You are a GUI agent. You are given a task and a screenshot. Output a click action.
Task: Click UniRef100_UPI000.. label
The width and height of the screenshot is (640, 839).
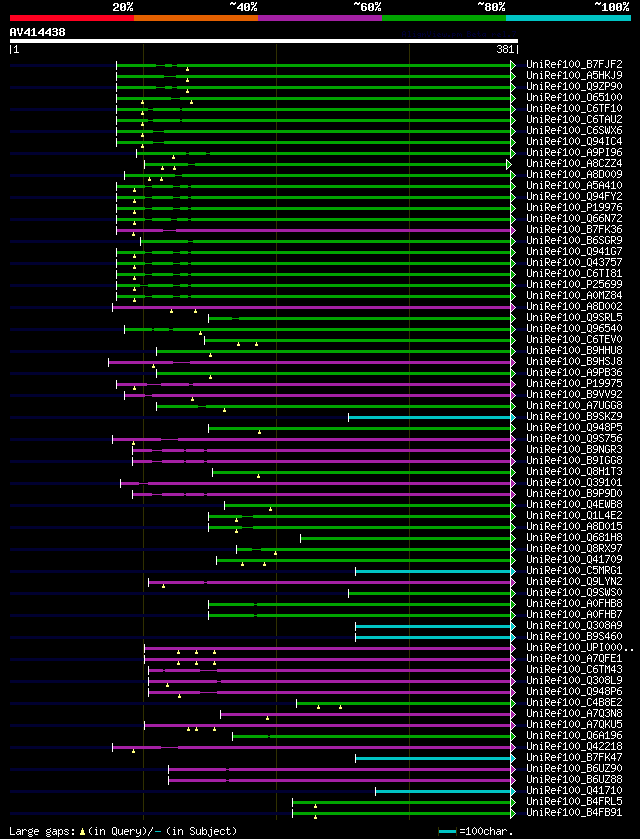(x=580, y=648)
